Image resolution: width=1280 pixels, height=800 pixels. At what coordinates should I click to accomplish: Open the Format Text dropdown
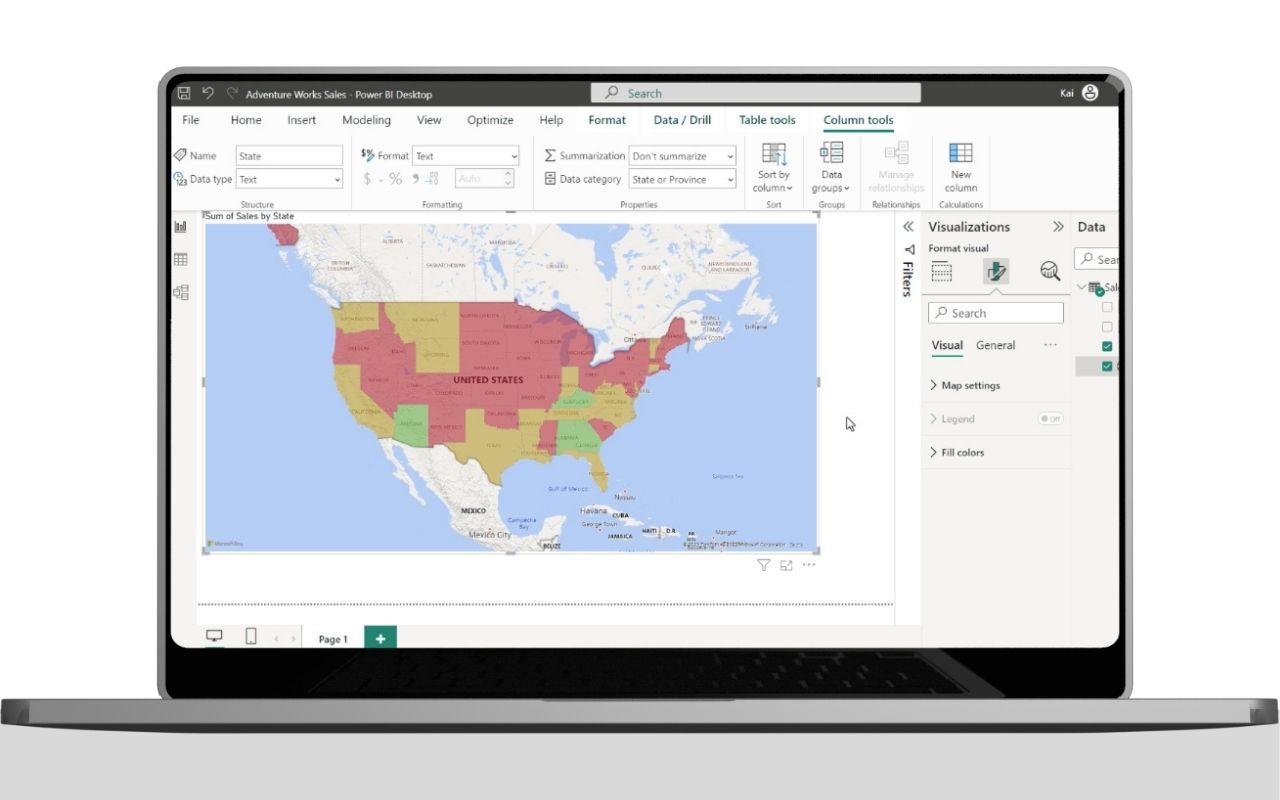pyautogui.click(x=466, y=156)
